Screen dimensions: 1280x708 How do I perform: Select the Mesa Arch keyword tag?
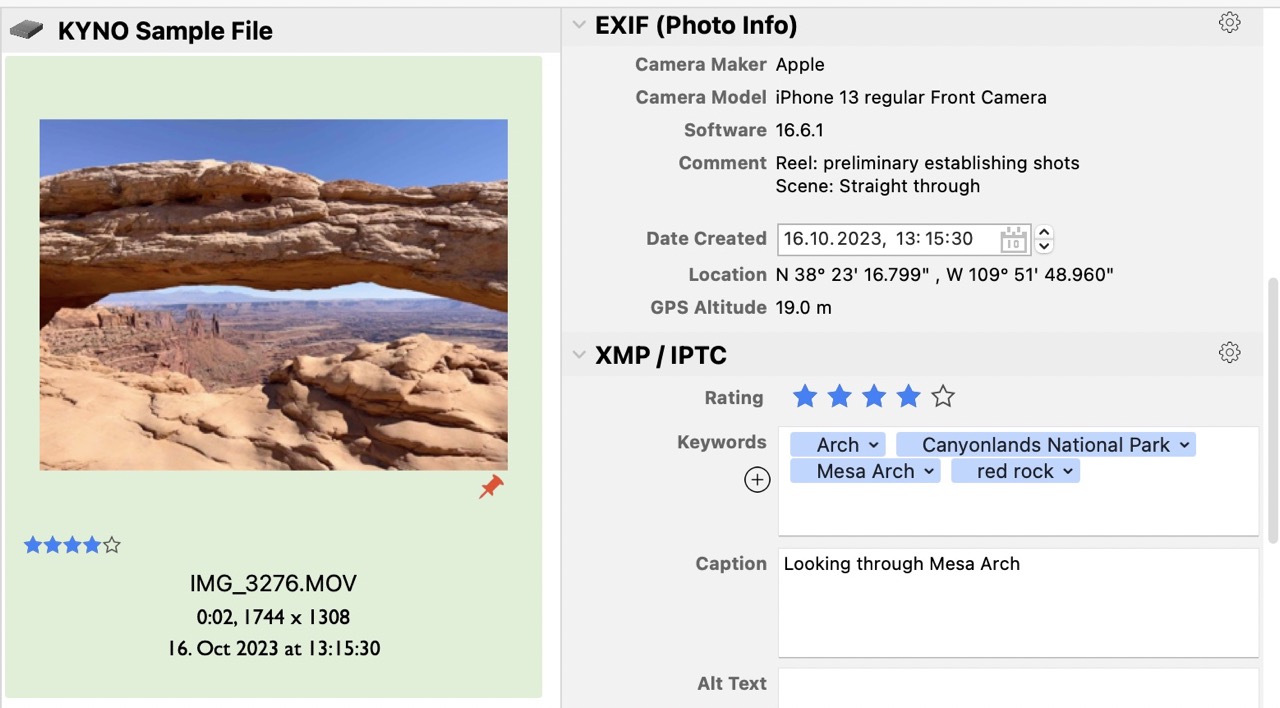864,472
